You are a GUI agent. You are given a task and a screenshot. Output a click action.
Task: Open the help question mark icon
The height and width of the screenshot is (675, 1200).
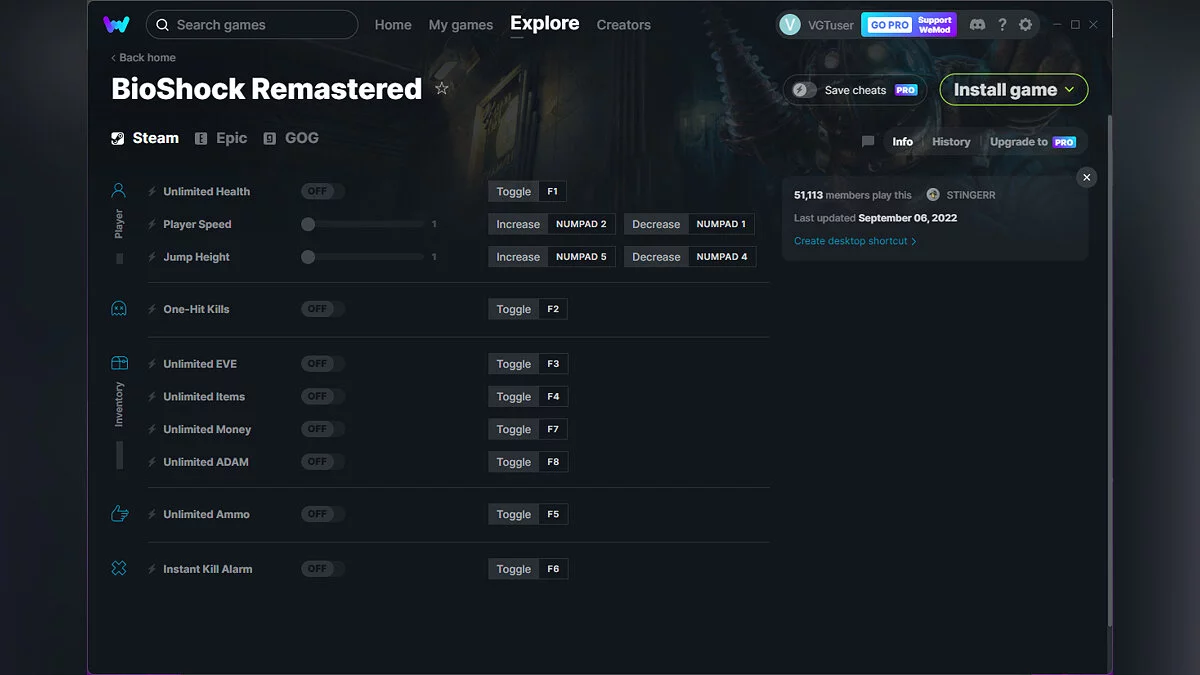click(x=1002, y=24)
